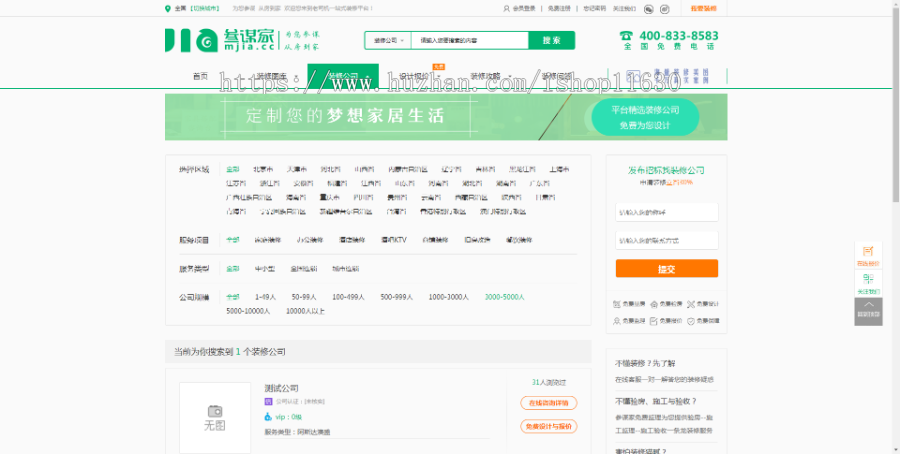Click the back-to-top arrow sidebar button

tap(868, 312)
